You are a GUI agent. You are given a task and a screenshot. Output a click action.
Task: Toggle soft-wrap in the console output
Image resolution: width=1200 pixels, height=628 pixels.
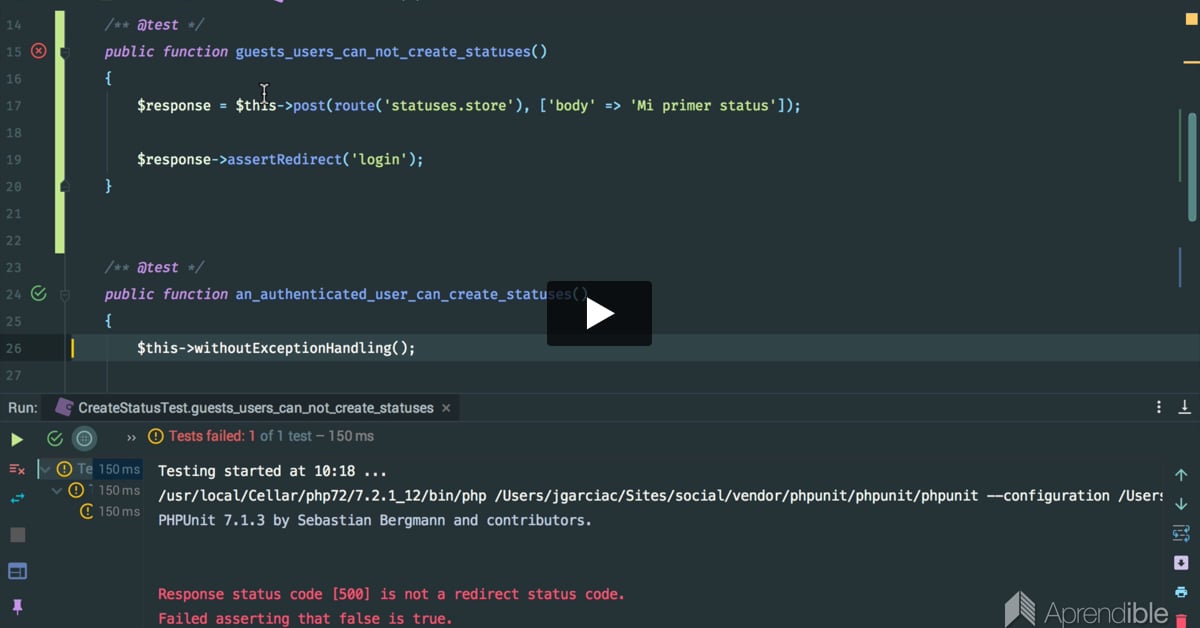[1181, 533]
